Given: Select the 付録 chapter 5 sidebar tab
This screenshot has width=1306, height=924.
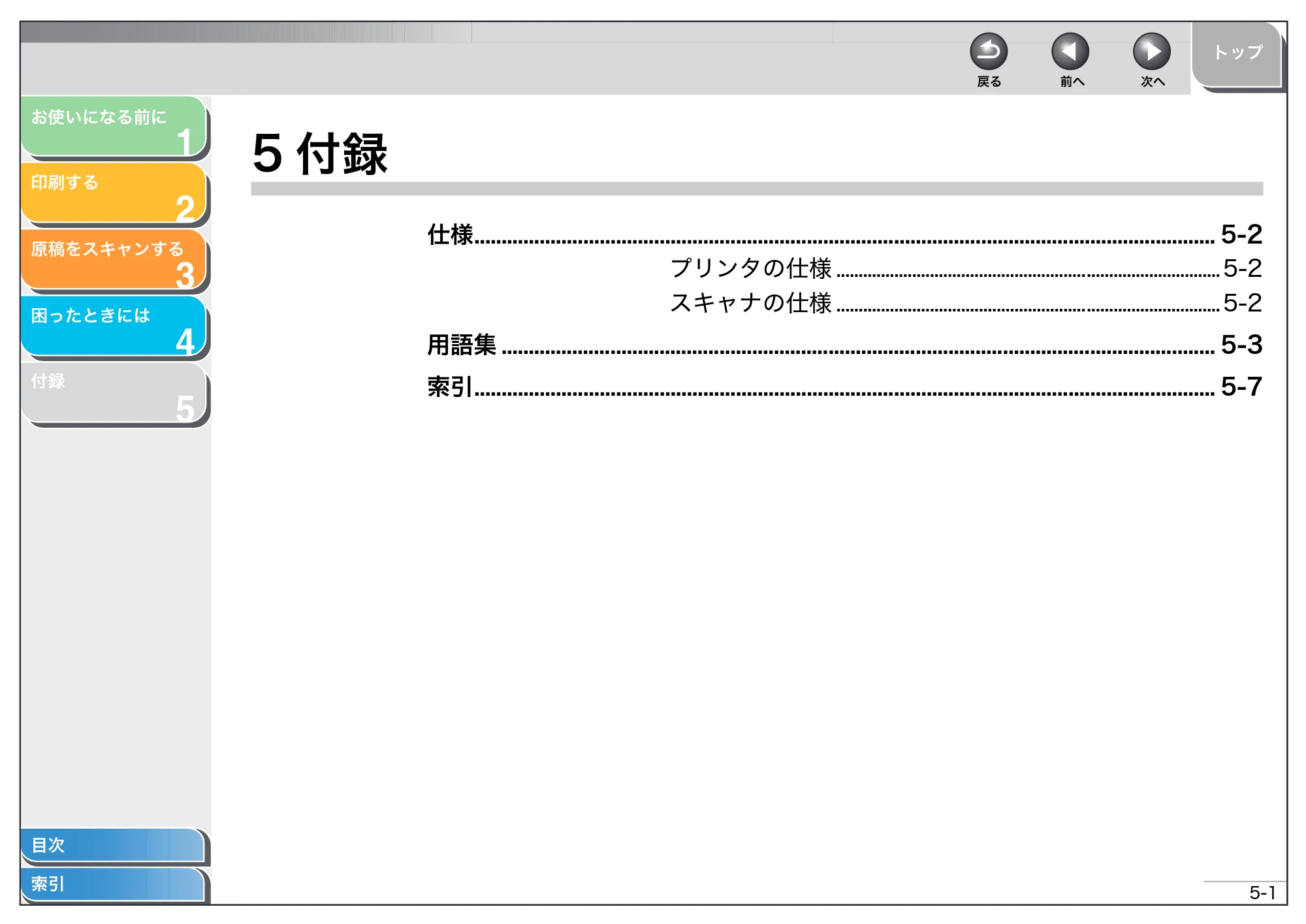Looking at the screenshot, I should pos(114,393).
